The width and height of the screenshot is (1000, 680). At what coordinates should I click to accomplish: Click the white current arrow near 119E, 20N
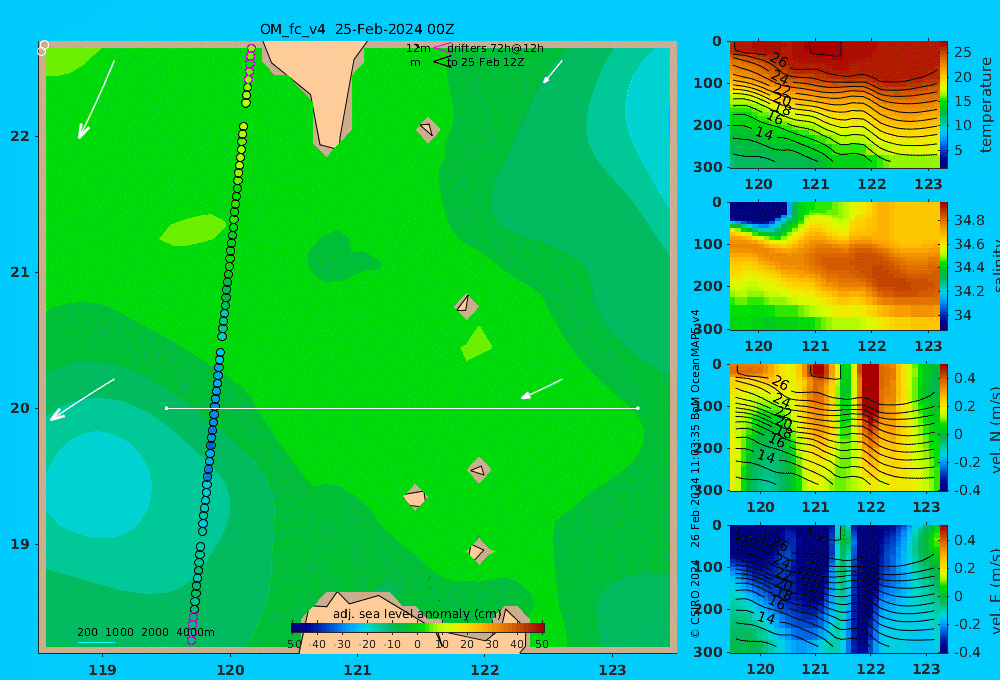point(82,400)
